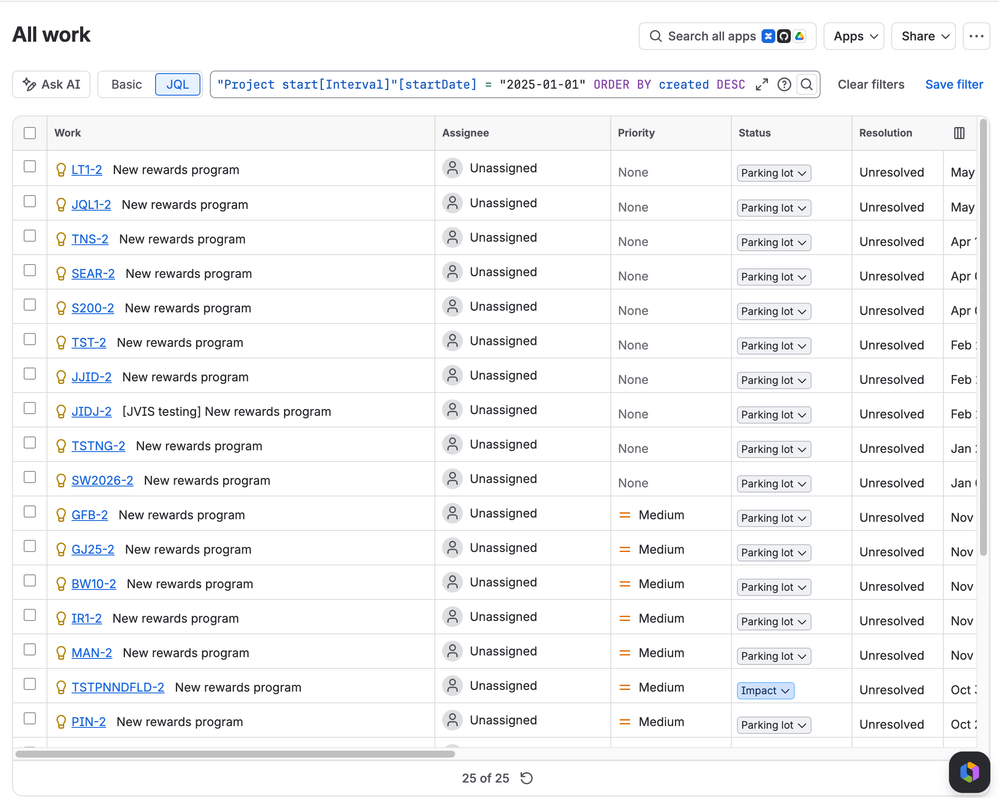
Task: Check the box for LT1-2 row
Action: 30,166
